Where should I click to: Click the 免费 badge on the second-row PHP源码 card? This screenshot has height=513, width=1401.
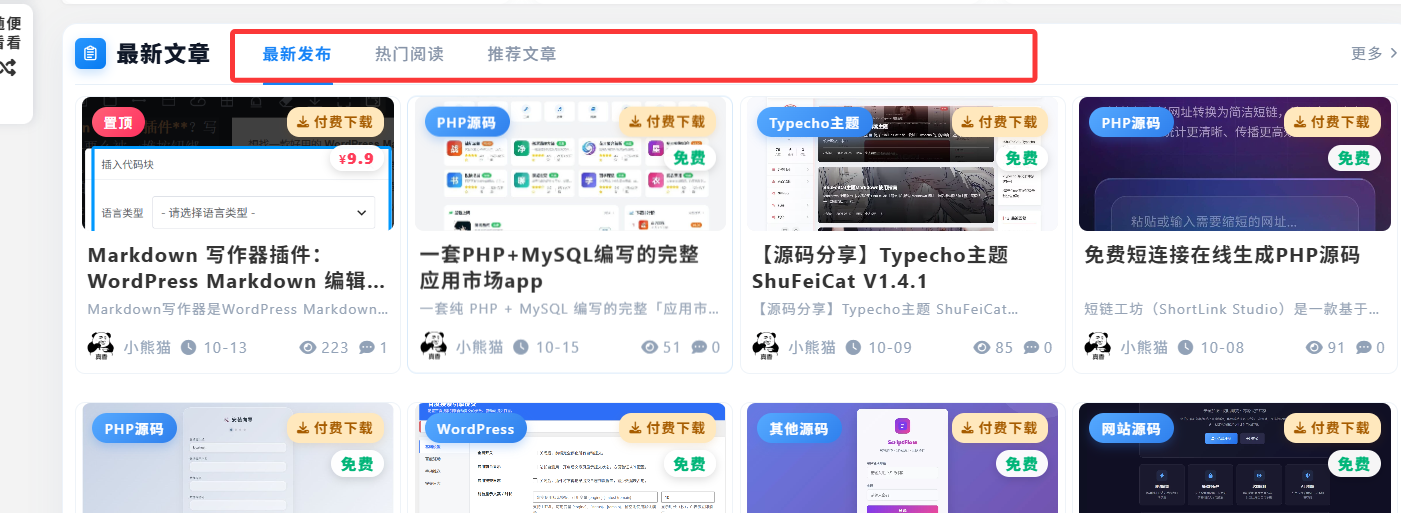tap(356, 464)
